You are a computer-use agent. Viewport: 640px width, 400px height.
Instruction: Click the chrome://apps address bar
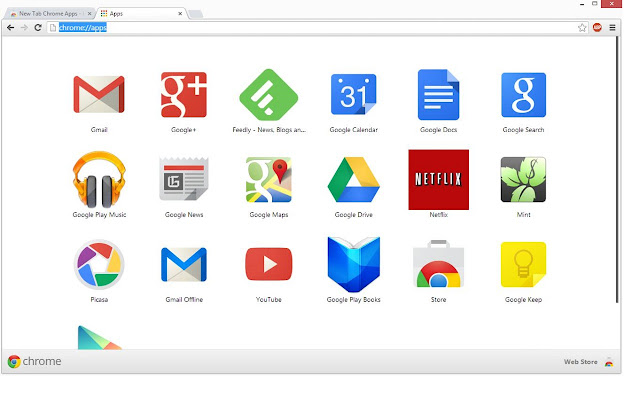pos(300,28)
